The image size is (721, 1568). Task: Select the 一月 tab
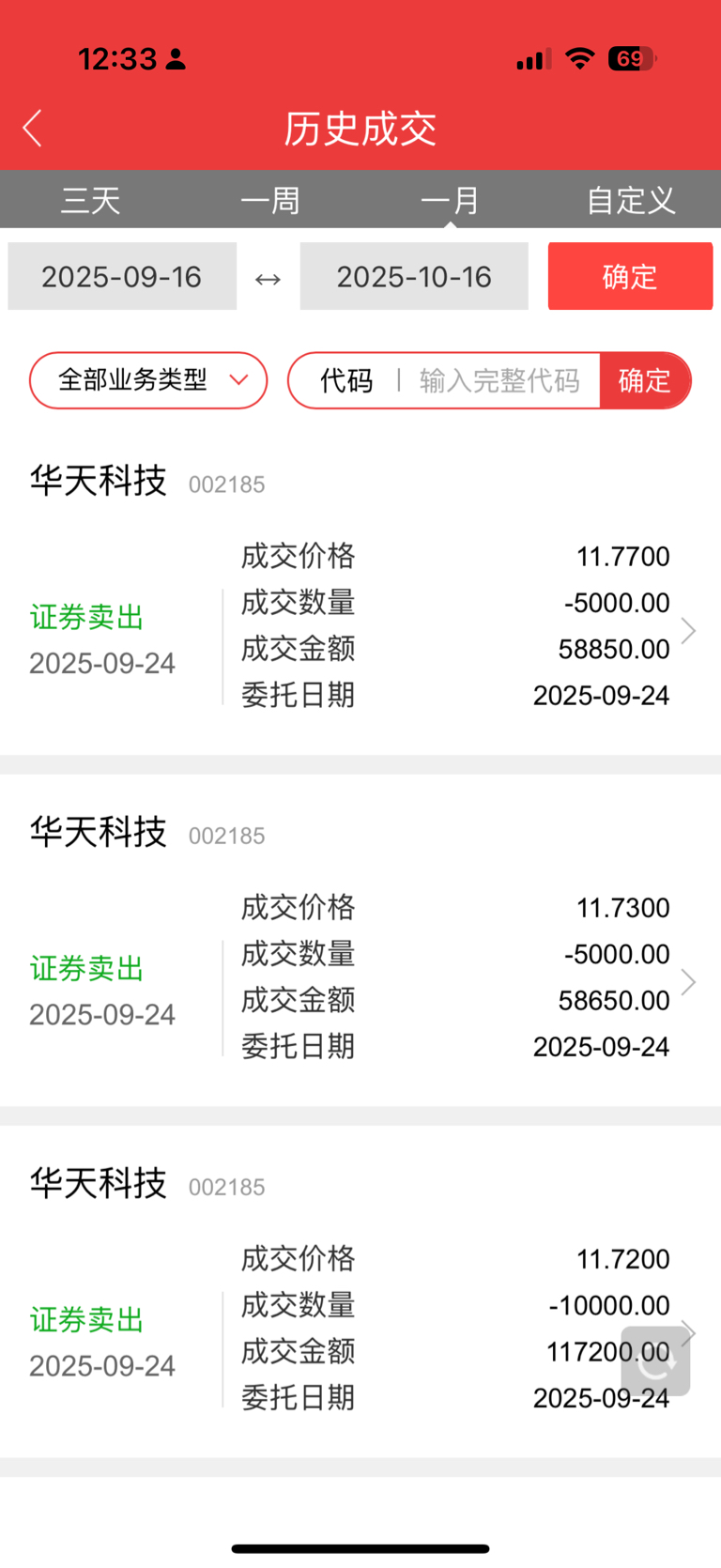coord(451,200)
